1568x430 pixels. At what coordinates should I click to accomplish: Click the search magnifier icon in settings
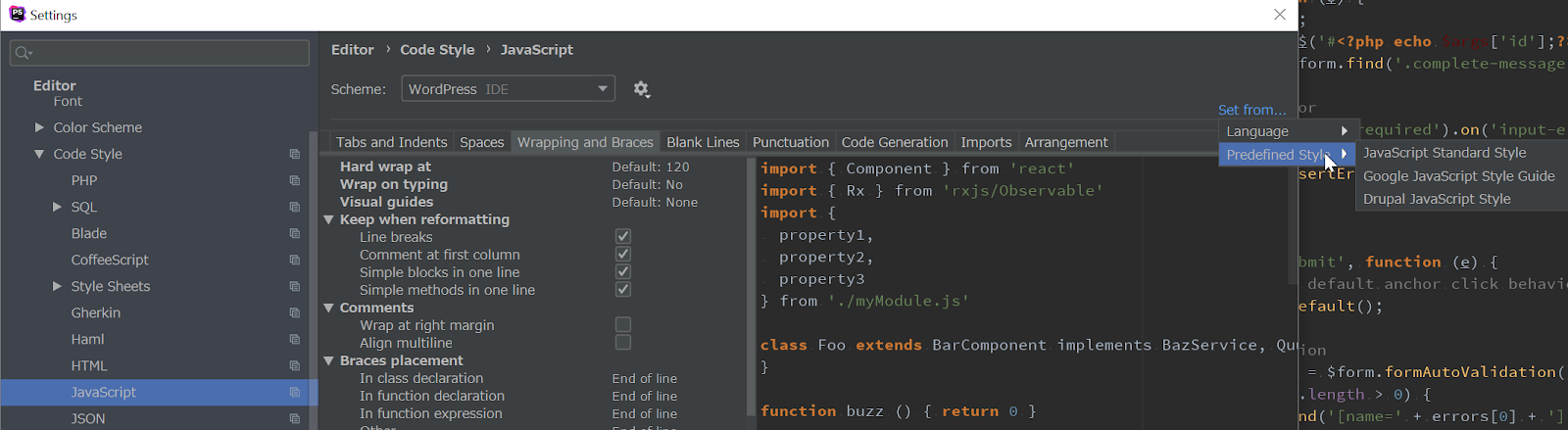coord(24,53)
